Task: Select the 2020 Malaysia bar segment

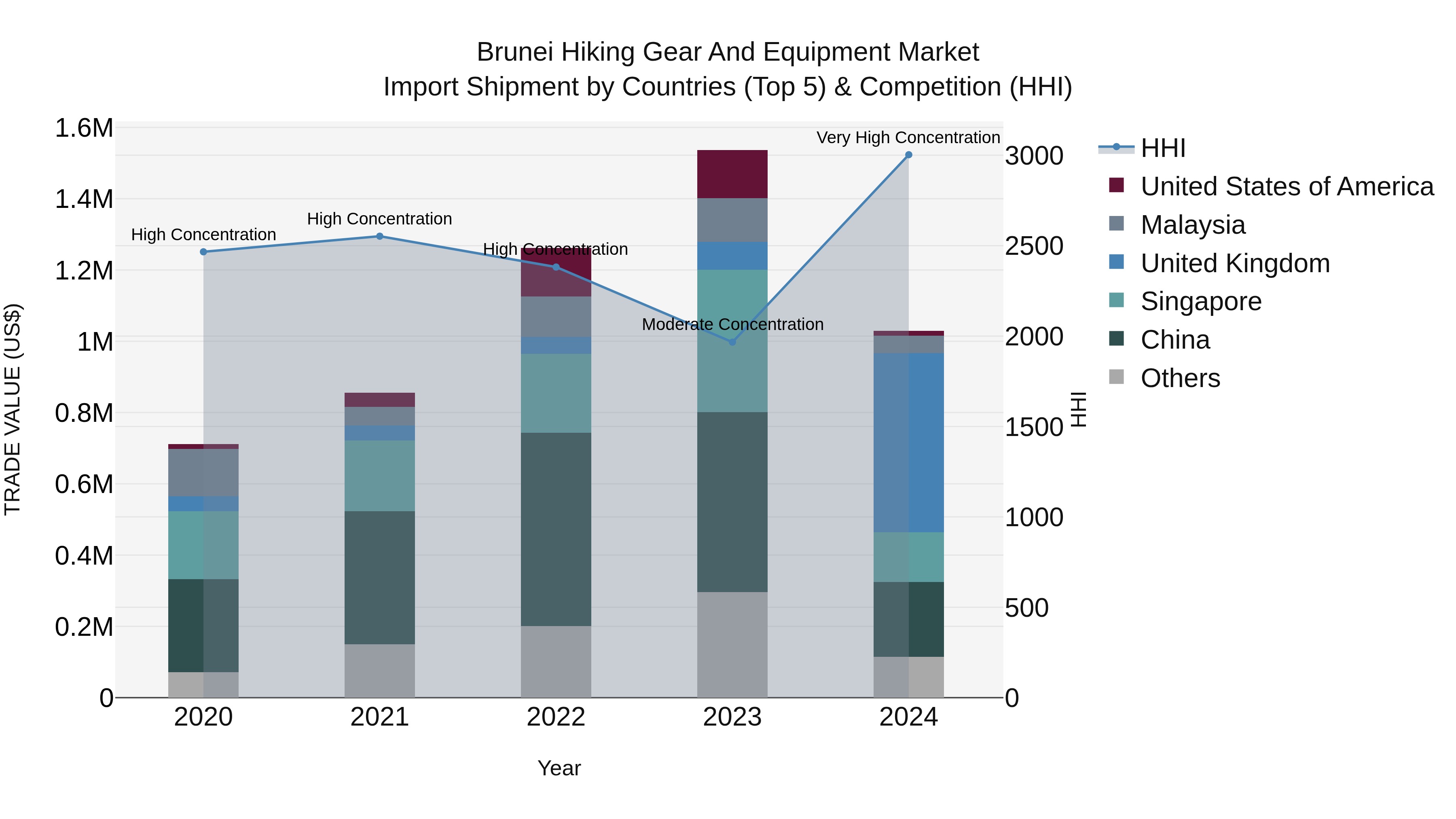Action: click(203, 472)
